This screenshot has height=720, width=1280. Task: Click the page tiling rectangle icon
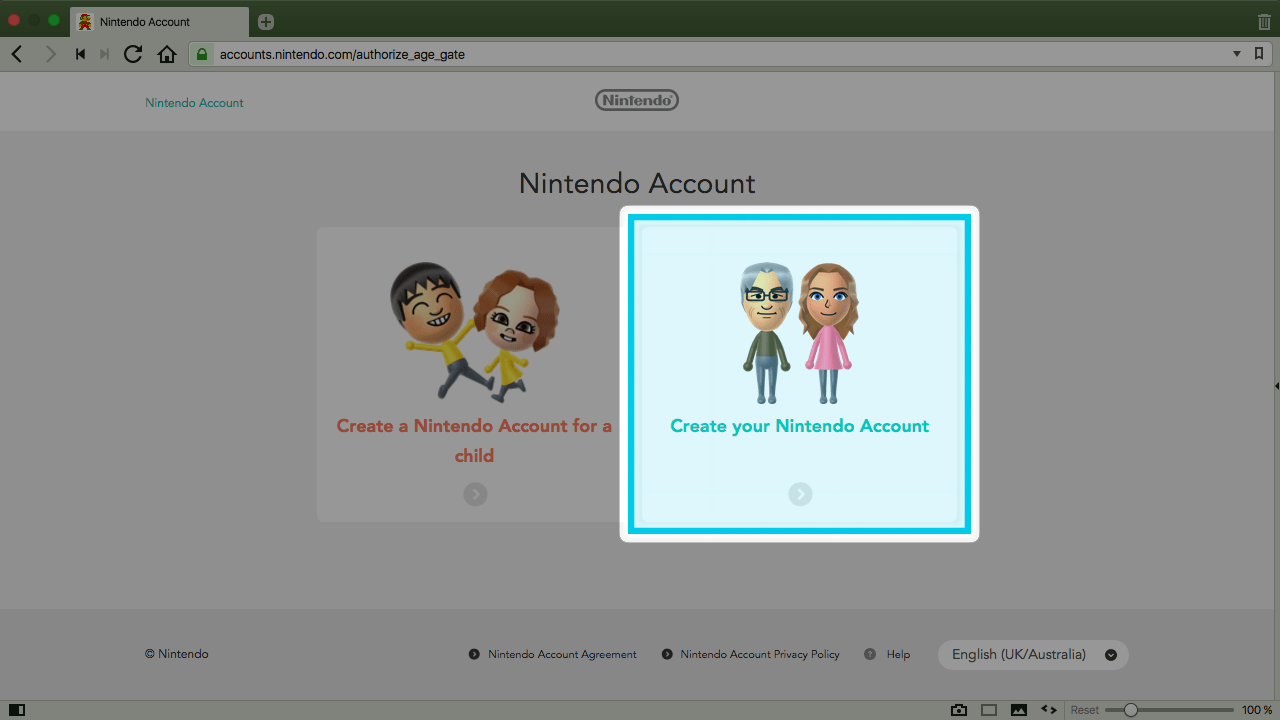(989, 710)
